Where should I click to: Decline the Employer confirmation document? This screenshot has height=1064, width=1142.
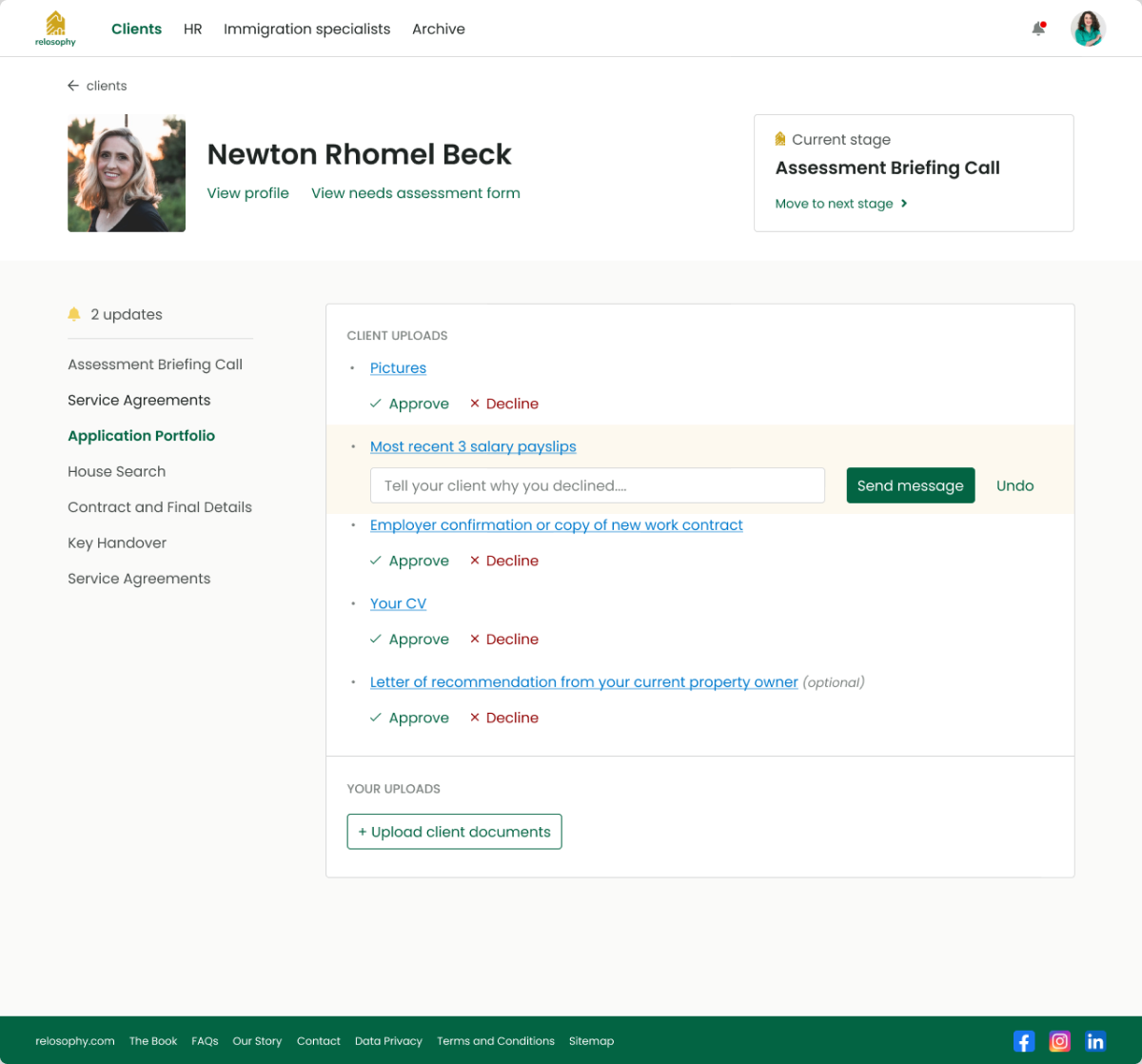coord(503,561)
